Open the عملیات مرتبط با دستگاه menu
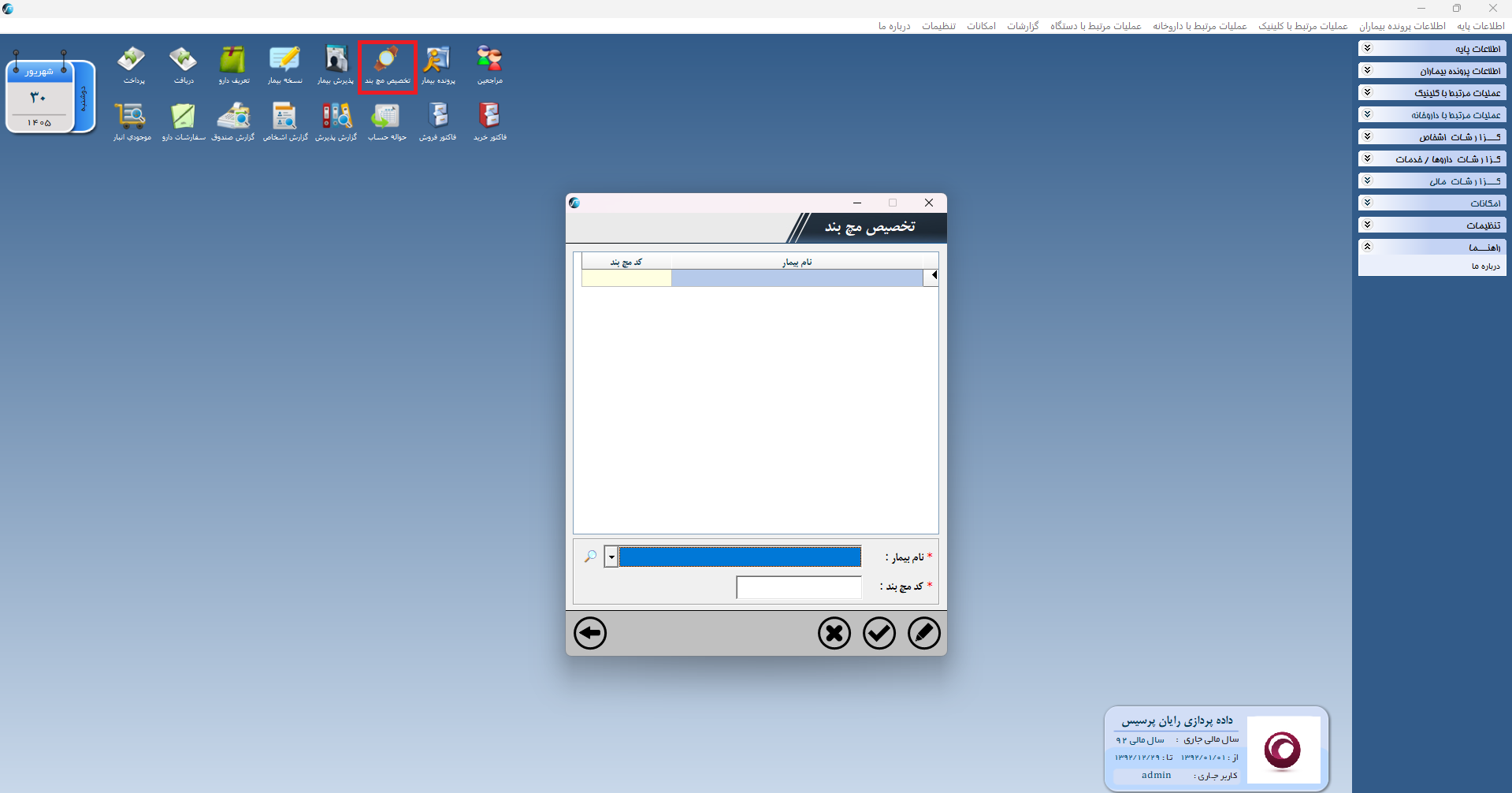 tap(1095, 26)
